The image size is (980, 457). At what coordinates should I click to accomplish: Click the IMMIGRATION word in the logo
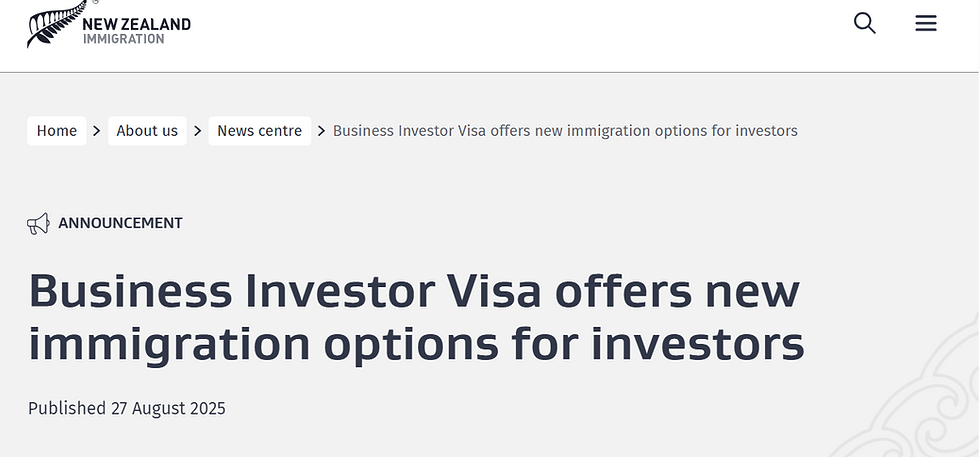124,39
